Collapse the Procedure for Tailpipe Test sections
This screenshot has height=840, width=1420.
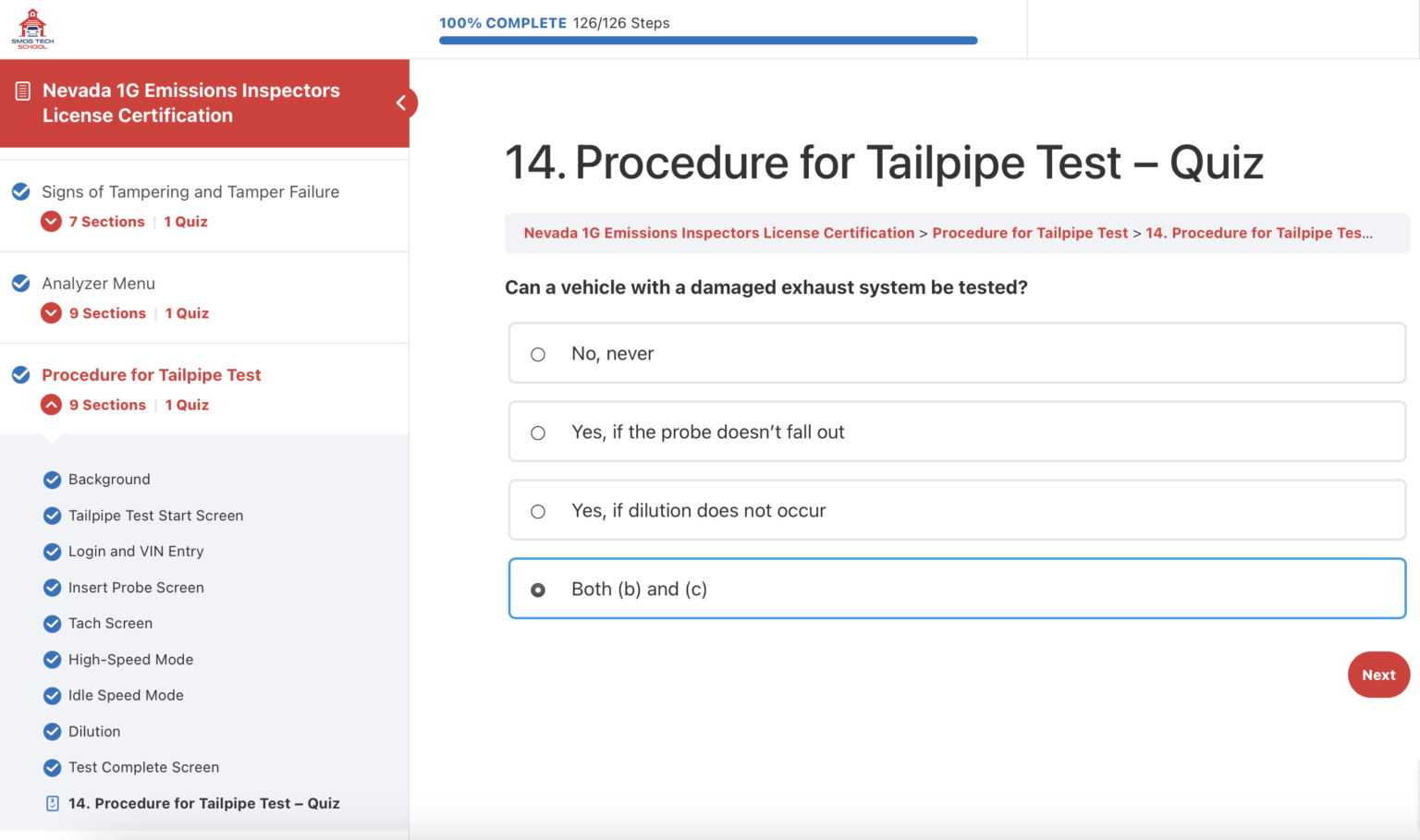(52, 405)
